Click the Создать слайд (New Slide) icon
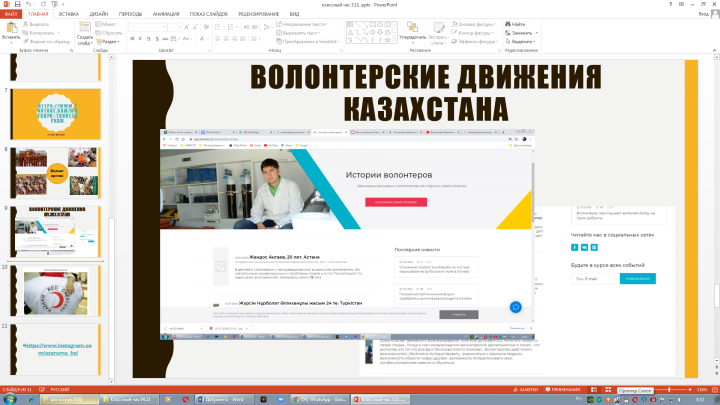The width and height of the screenshot is (720, 405). coord(84,28)
